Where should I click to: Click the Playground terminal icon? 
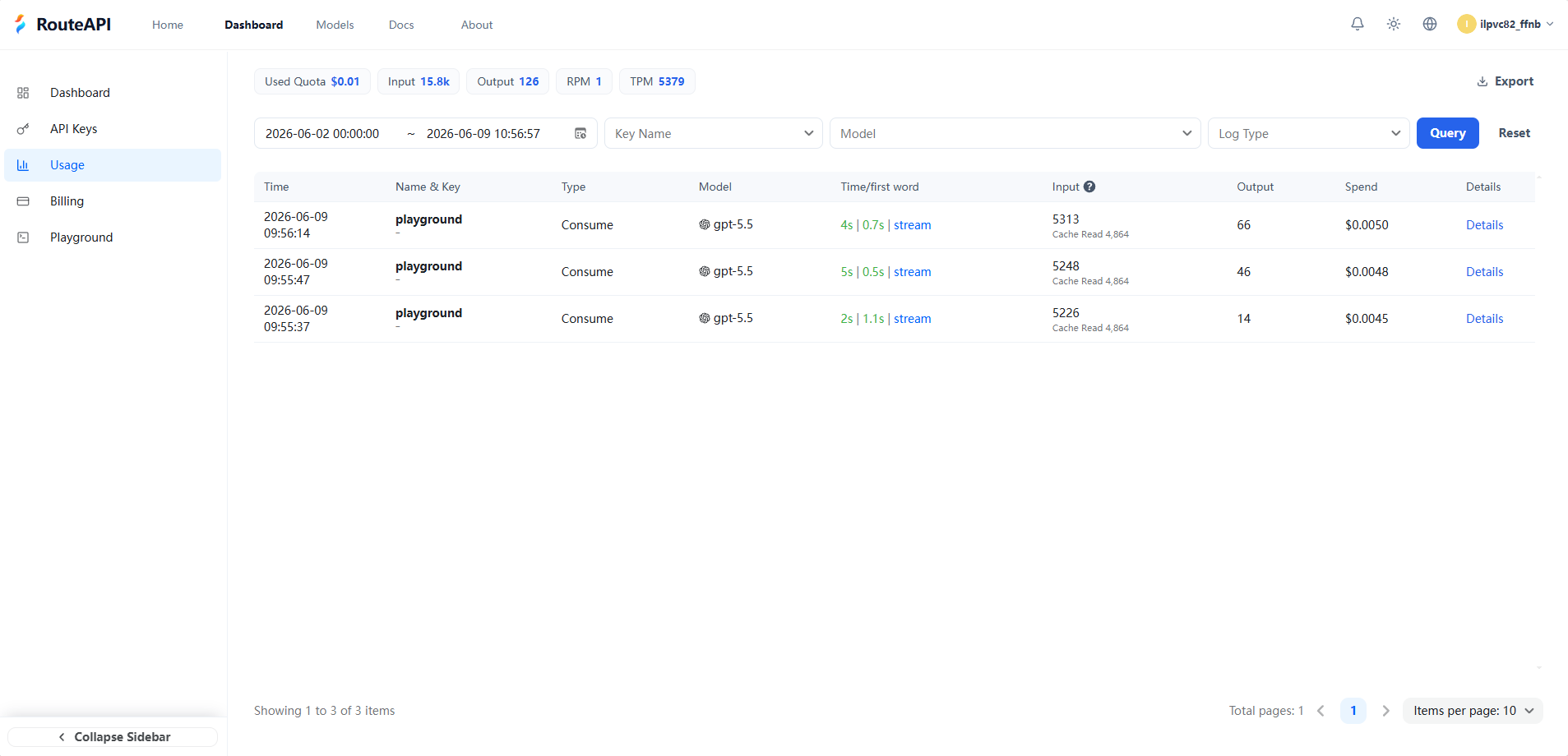23,237
